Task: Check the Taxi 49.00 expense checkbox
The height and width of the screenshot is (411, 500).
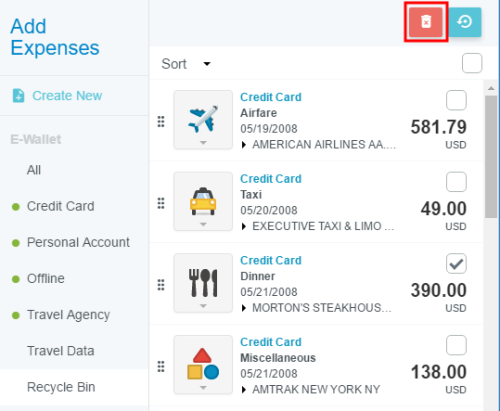Action: 456,182
